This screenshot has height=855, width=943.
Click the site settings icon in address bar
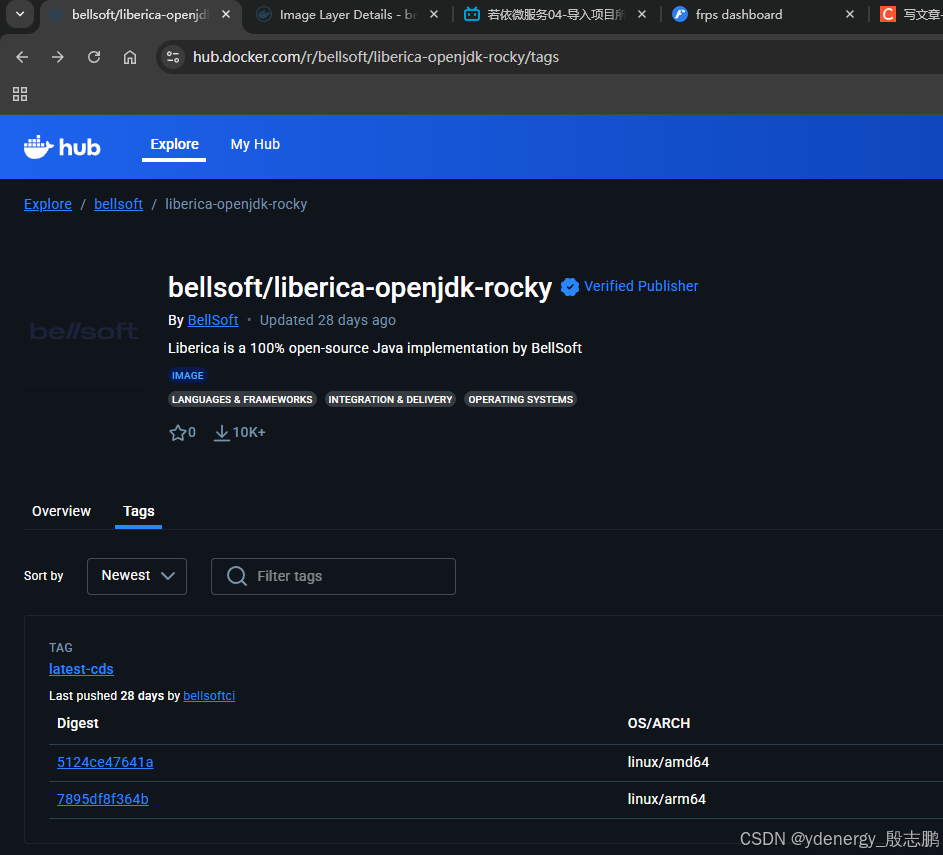pyautogui.click(x=173, y=57)
